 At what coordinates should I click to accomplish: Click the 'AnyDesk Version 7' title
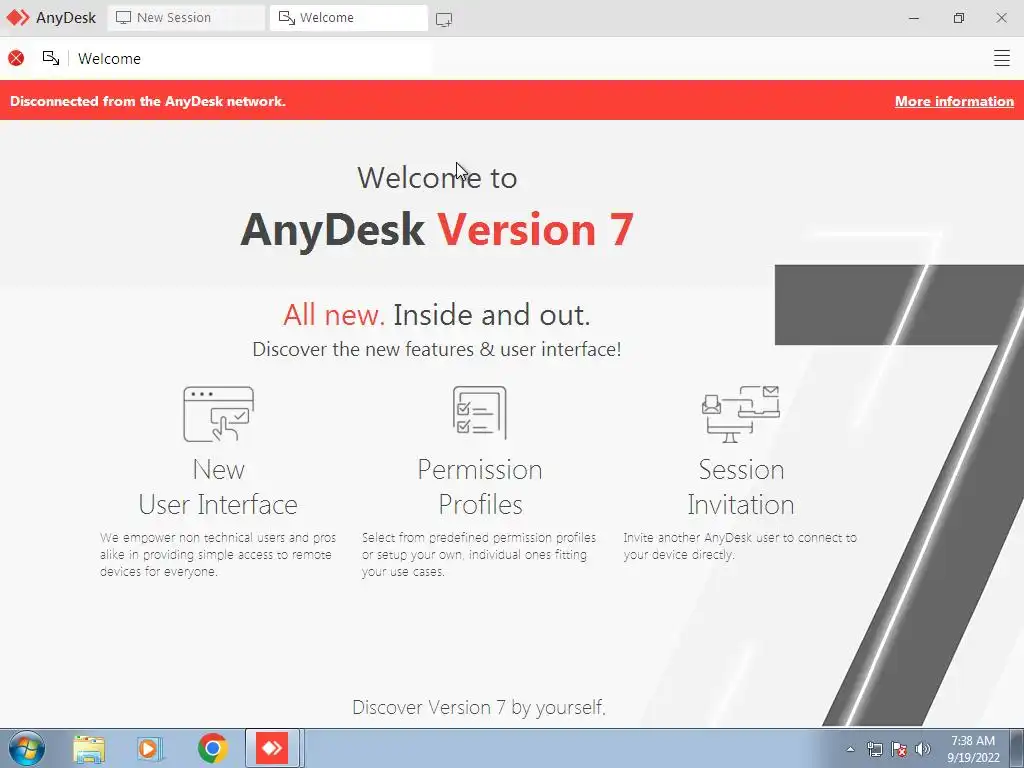(x=437, y=230)
